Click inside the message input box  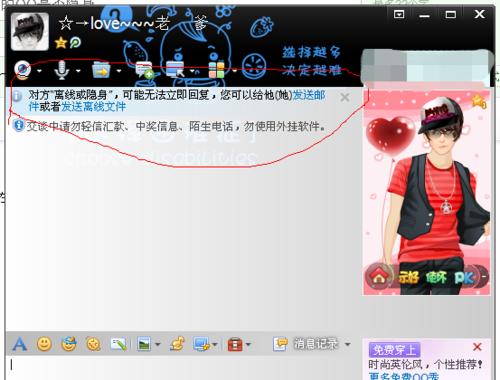(183, 367)
